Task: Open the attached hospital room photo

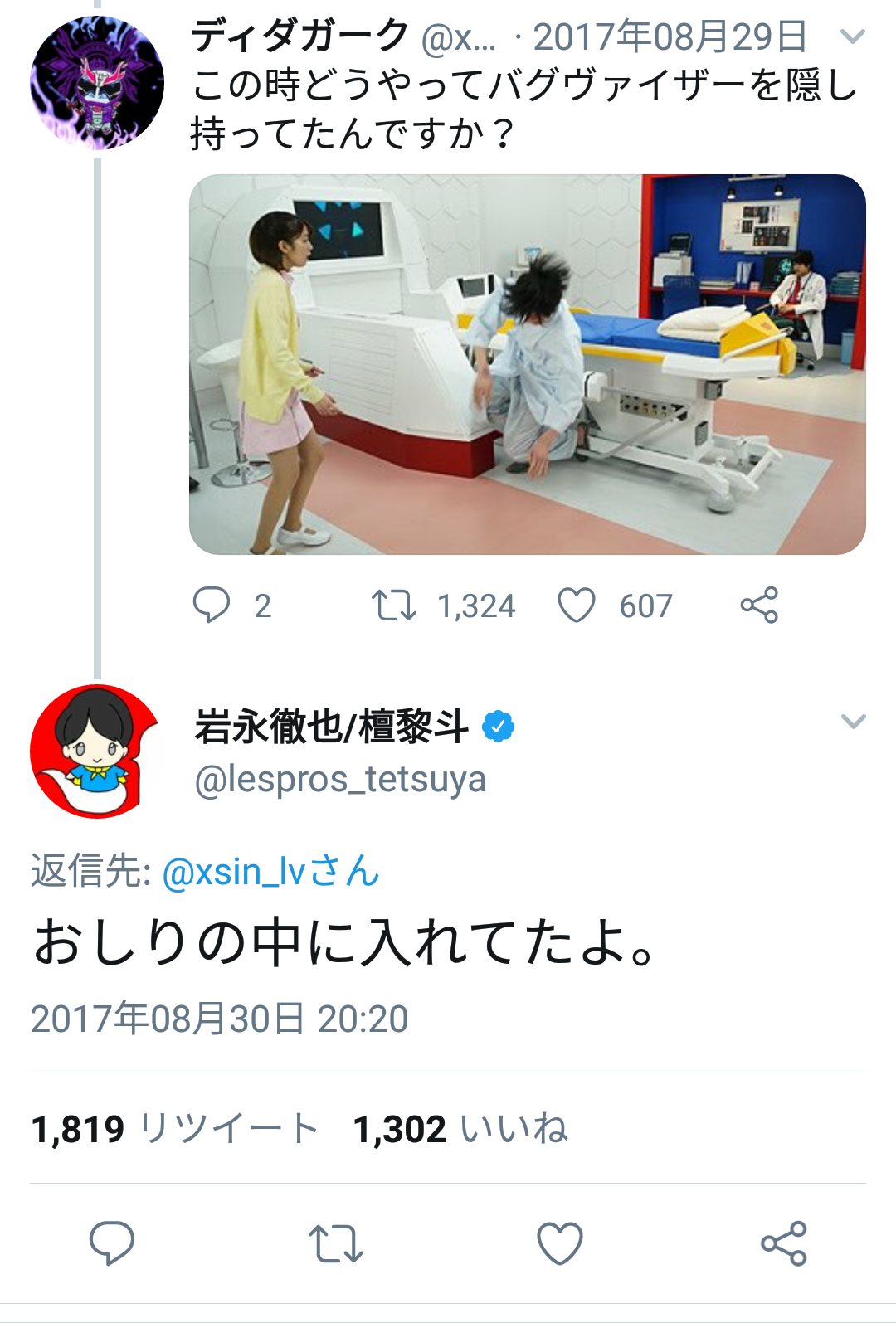Action: click(x=528, y=364)
